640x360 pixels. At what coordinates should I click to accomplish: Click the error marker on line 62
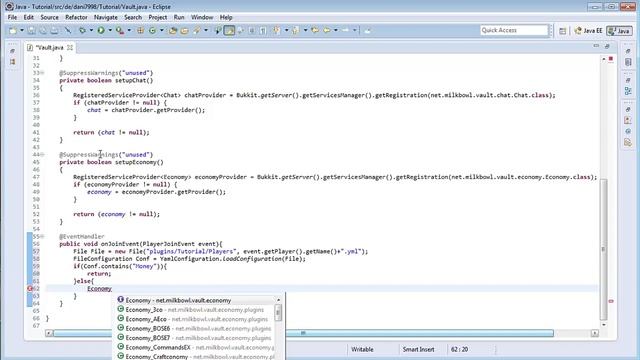pos(30,289)
